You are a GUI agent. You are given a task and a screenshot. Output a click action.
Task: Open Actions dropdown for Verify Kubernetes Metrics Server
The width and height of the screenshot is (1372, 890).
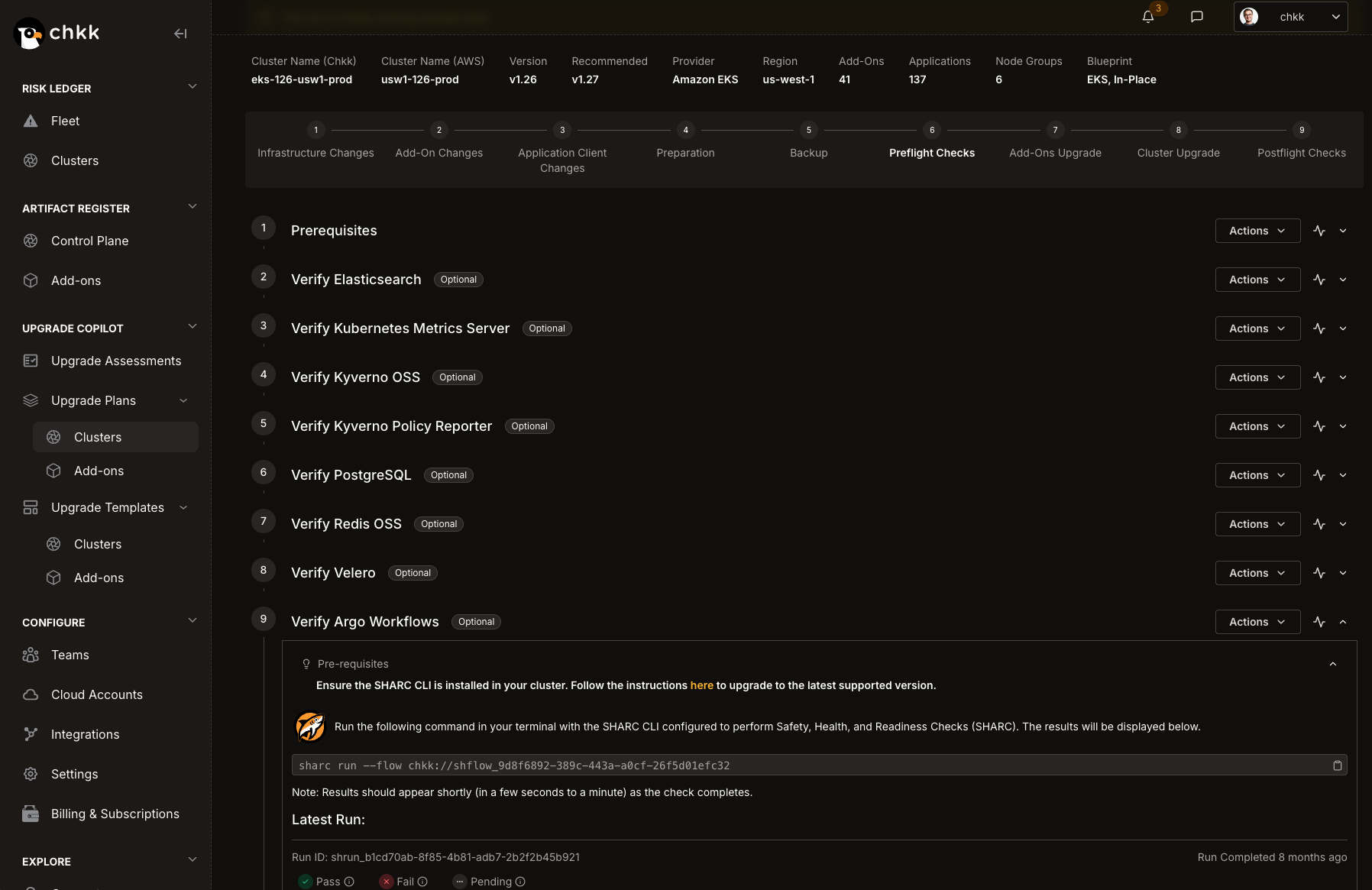(x=1257, y=328)
